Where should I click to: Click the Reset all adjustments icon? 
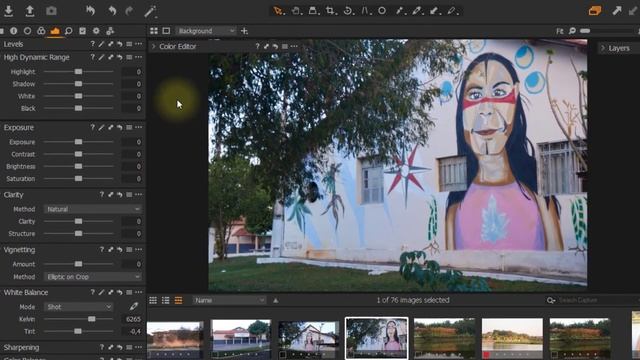[x=90, y=11]
